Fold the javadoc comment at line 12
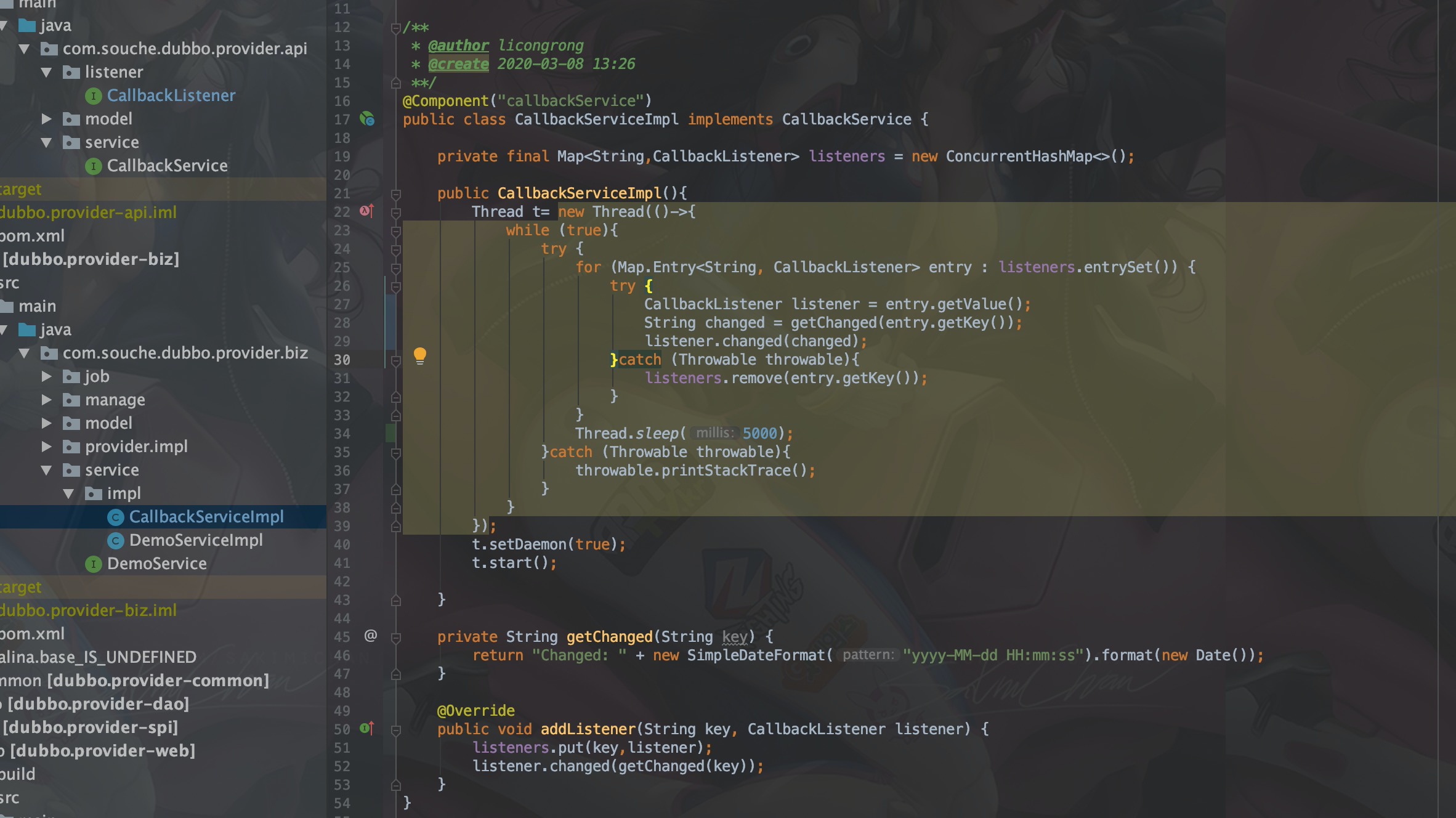This screenshot has height=818, width=1456. click(396, 28)
